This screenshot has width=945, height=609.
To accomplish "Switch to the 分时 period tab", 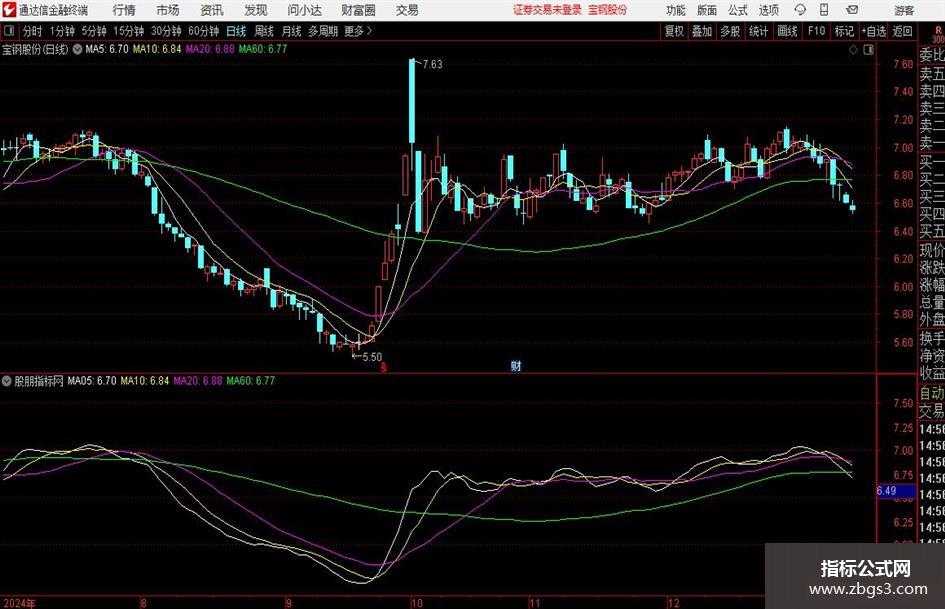I will (33, 31).
